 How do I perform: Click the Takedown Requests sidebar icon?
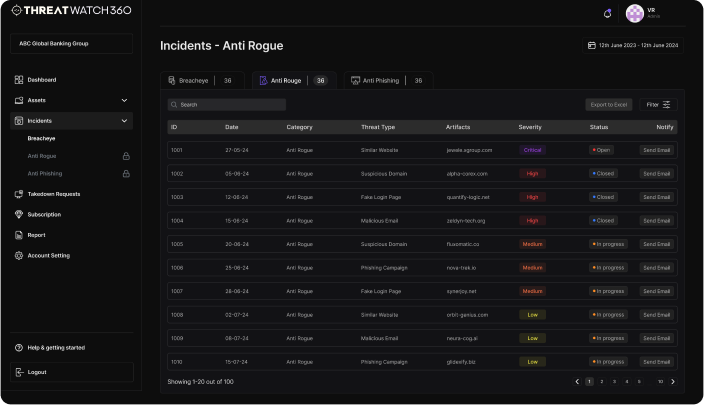(19, 194)
